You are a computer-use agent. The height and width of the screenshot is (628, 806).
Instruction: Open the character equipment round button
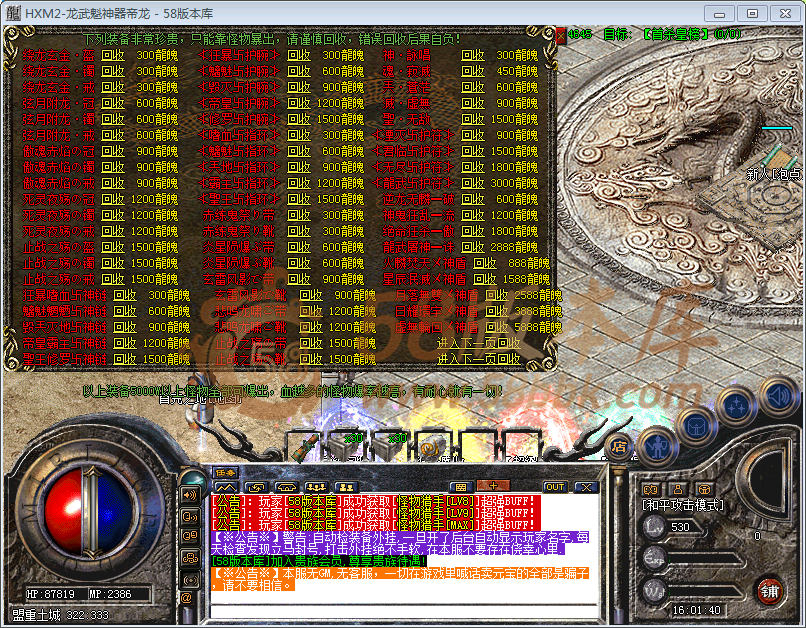pos(658,449)
